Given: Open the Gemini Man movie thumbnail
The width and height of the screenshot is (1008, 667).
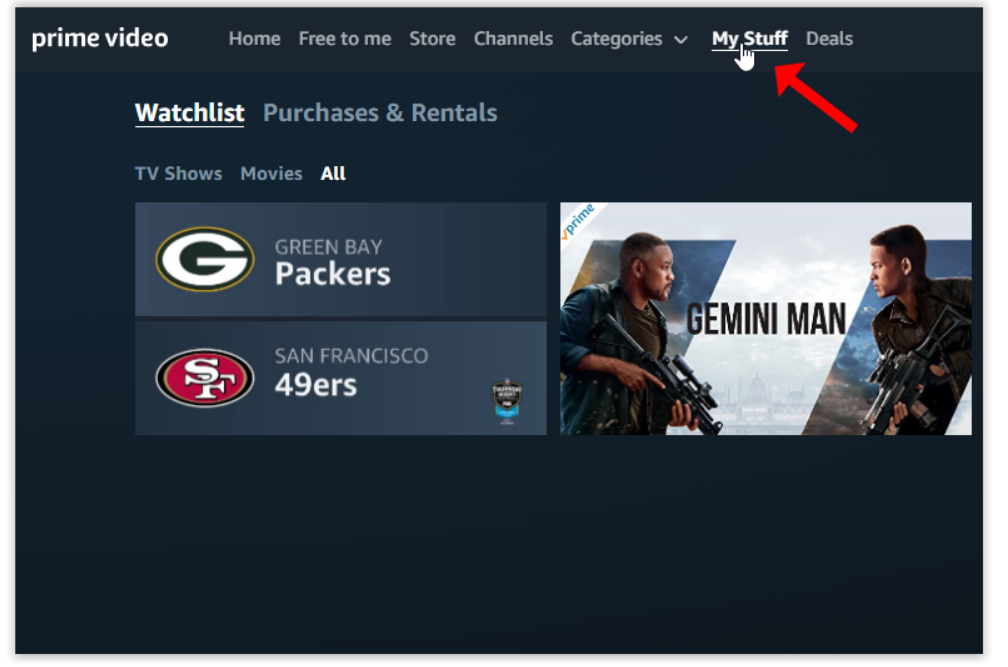Looking at the screenshot, I should click(766, 319).
